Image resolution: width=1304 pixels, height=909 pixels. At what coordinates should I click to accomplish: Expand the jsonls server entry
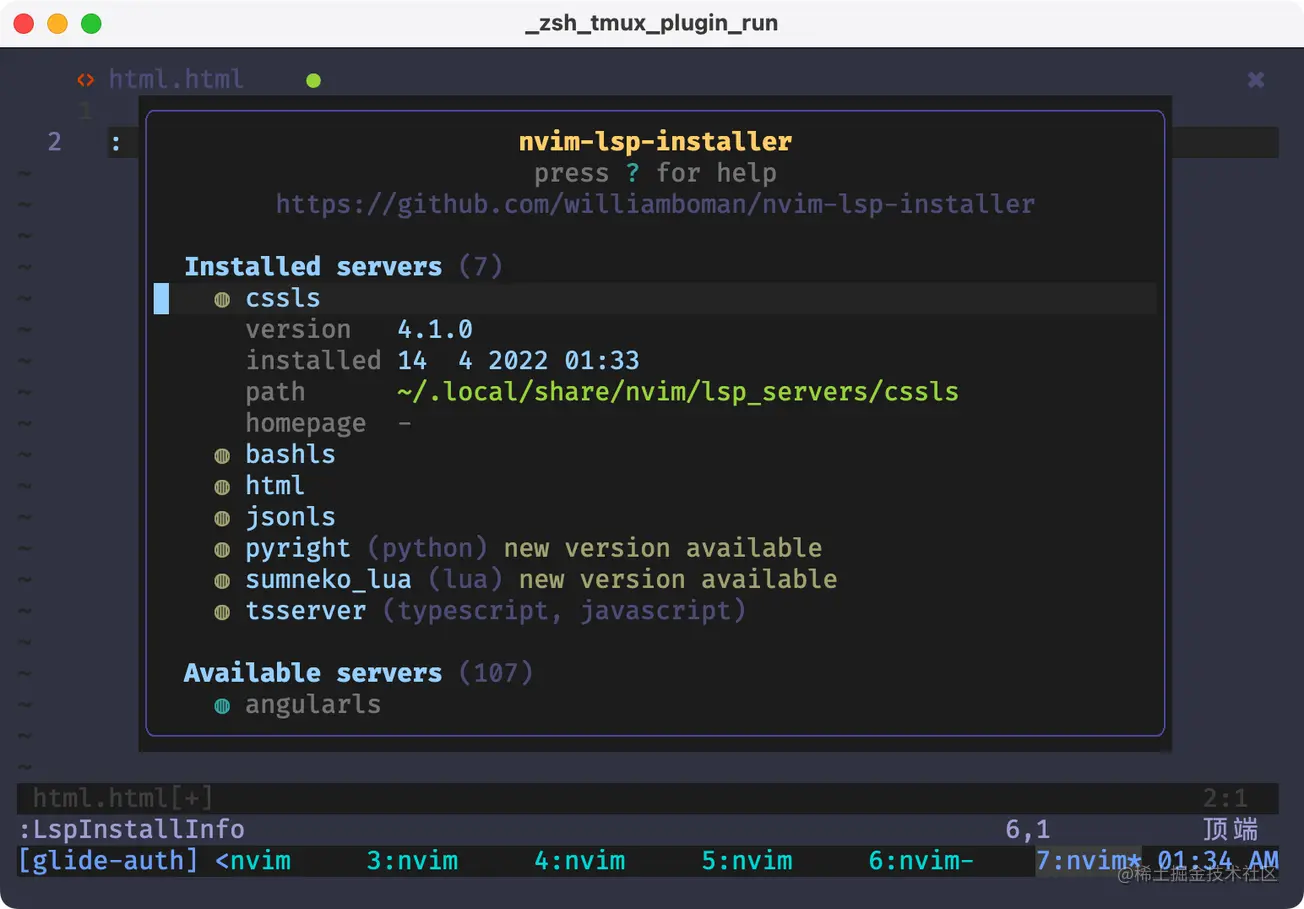point(290,517)
